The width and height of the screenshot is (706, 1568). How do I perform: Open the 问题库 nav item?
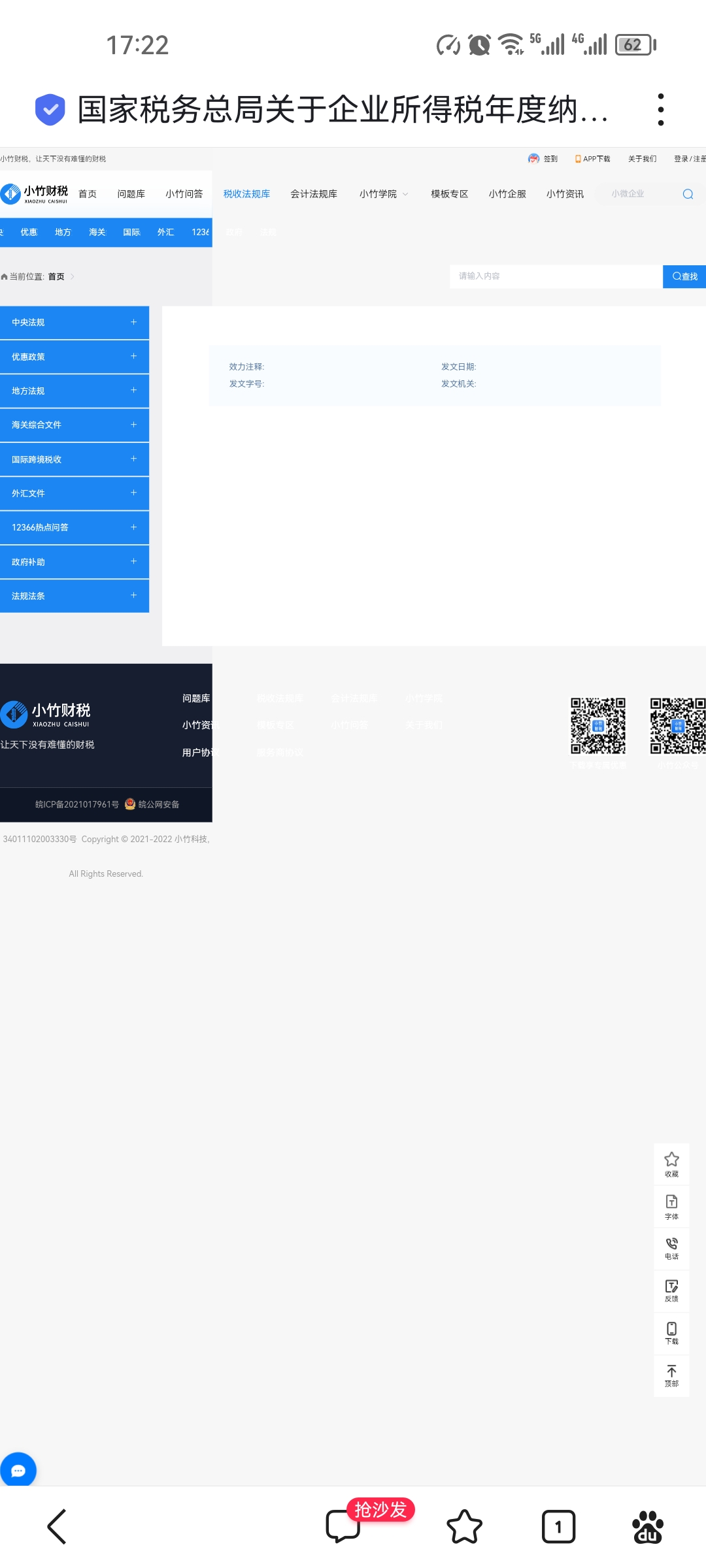coord(131,194)
